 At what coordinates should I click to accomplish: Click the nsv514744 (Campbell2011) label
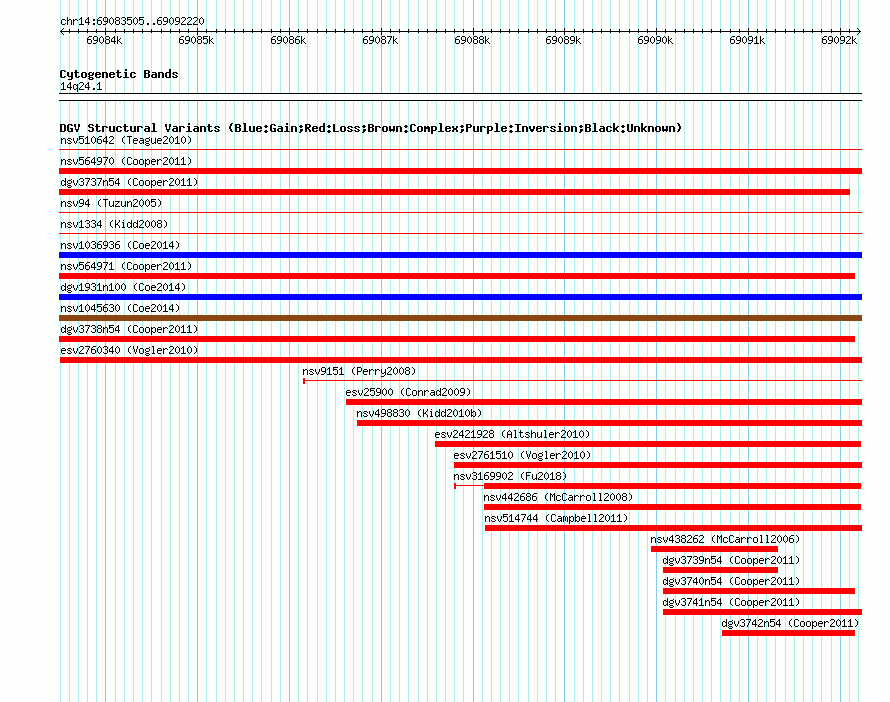point(556,518)
